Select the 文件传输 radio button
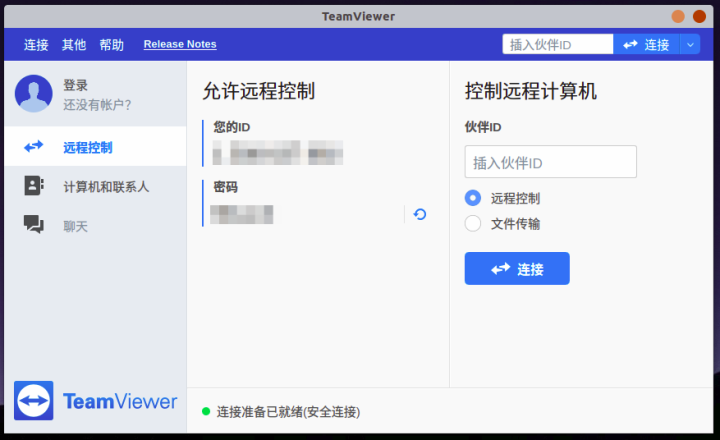This screenshot has height=440, width=720. coord(473,224)
